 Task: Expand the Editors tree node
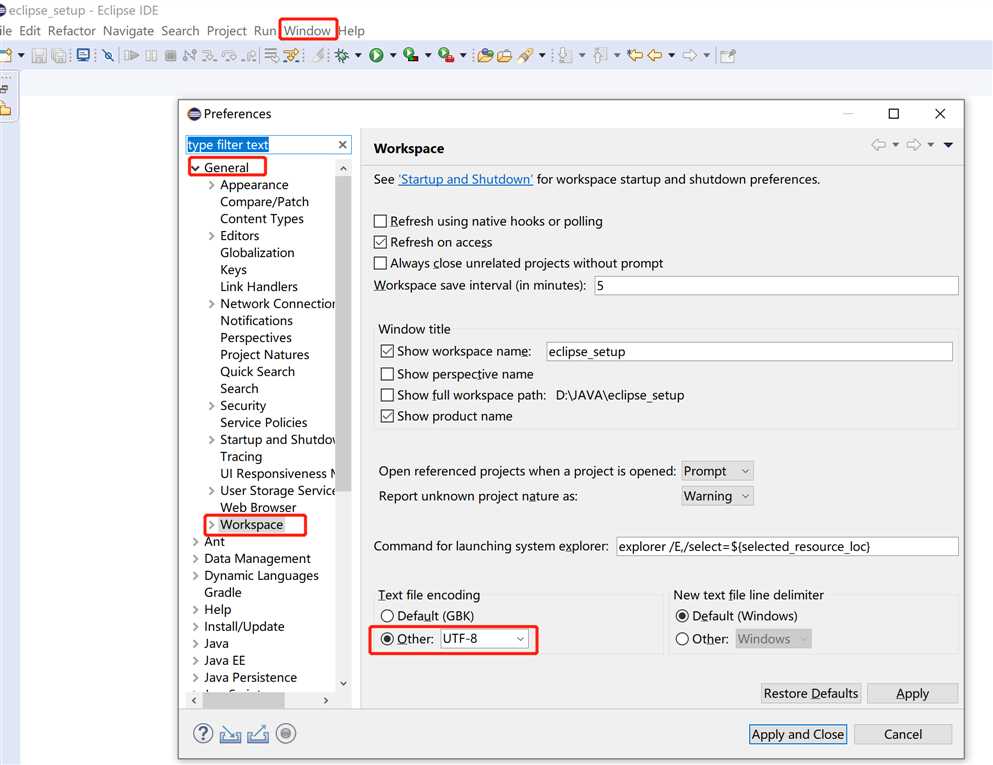click(212, 236)
